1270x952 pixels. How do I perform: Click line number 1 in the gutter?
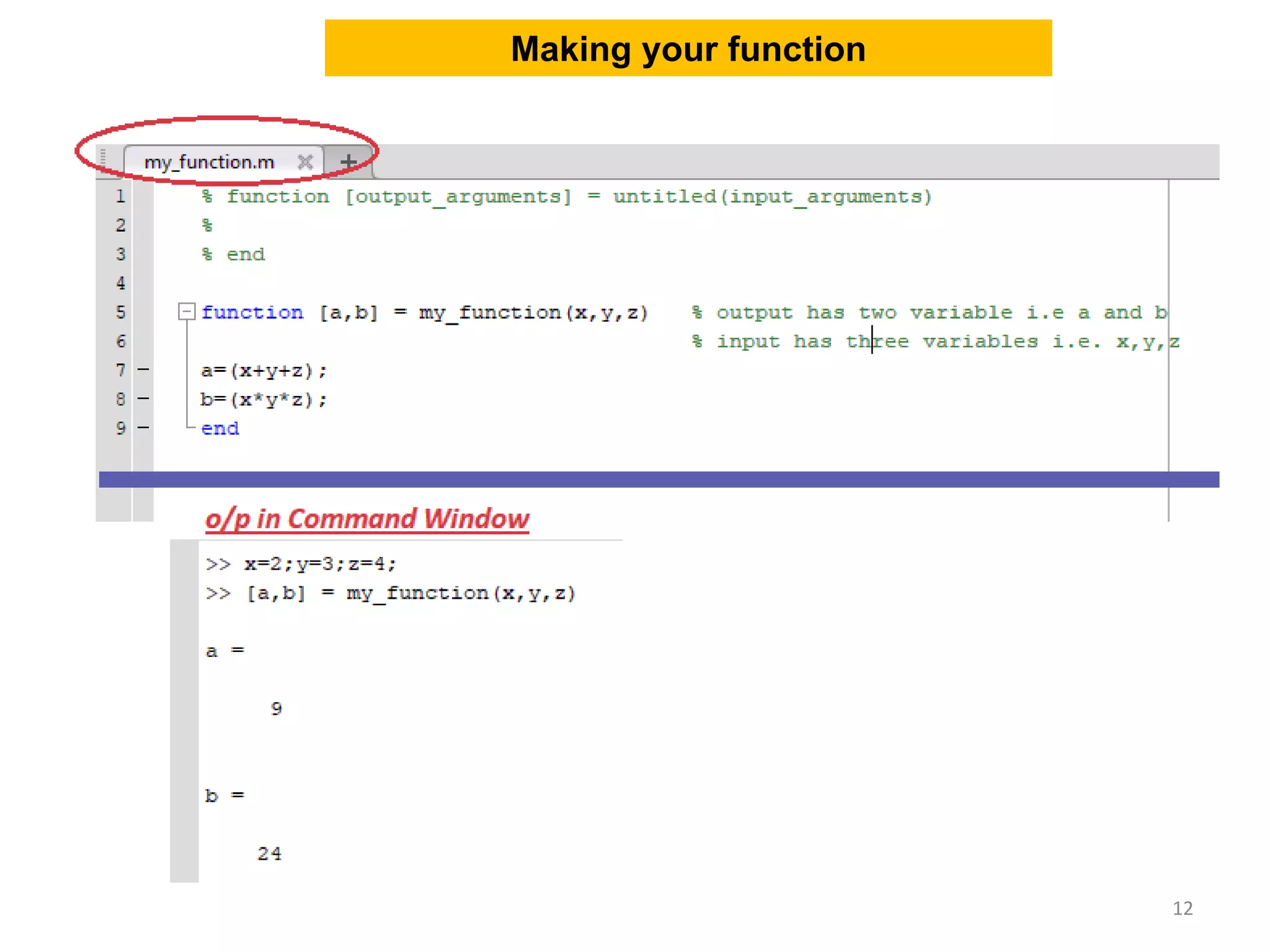pyautogui.click(x=120, y=196)
